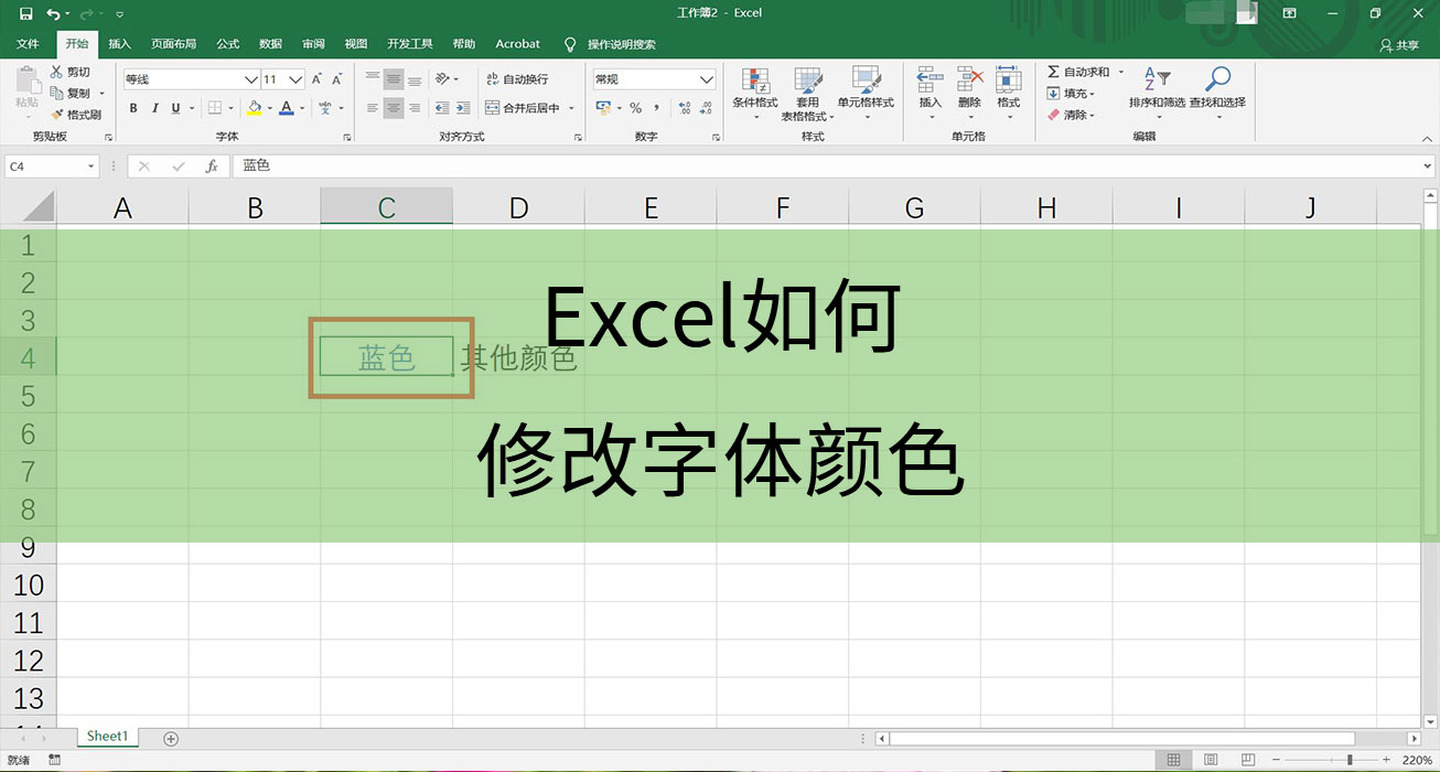Save the workbook from the quick access toolbar
Viewport: 1440px width, 772px height.
[26, 14]
